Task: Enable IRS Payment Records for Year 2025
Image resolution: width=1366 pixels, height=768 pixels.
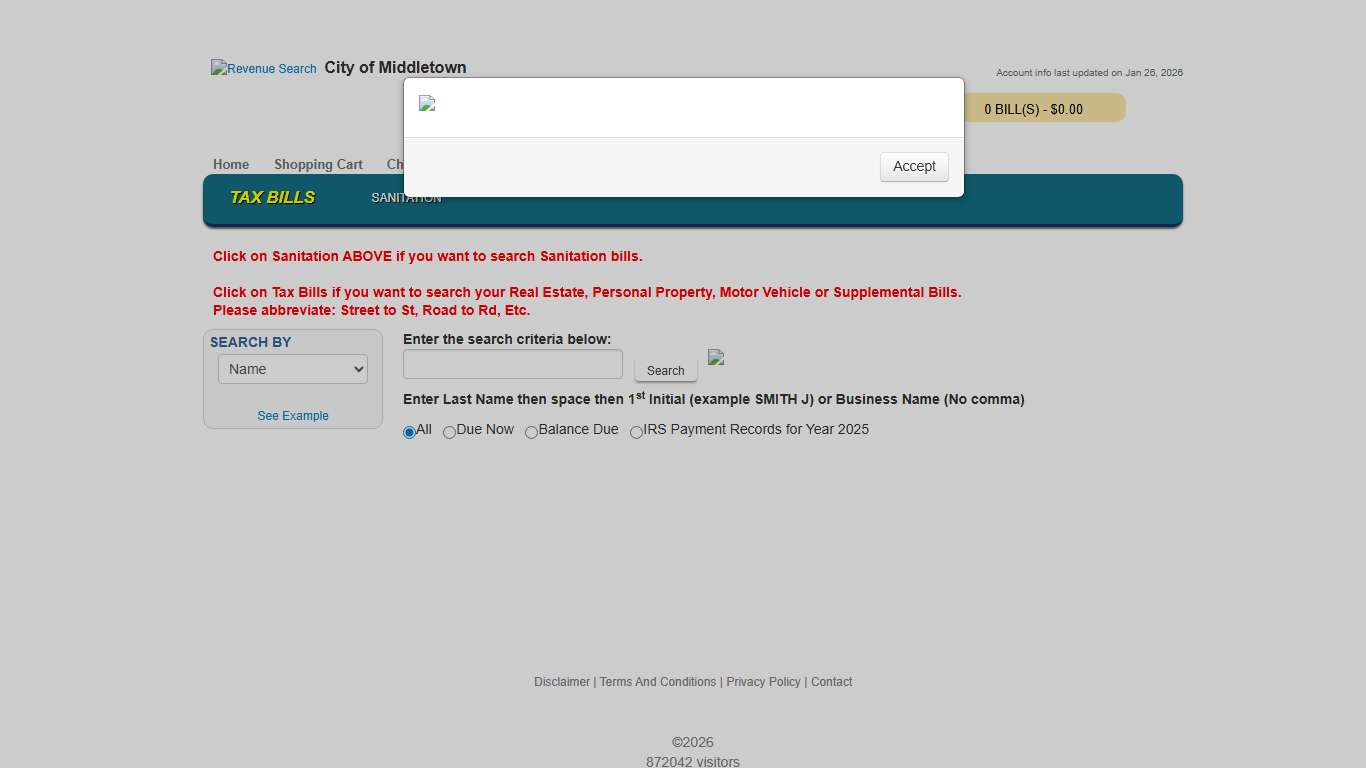Action: [x=636, y=432]
